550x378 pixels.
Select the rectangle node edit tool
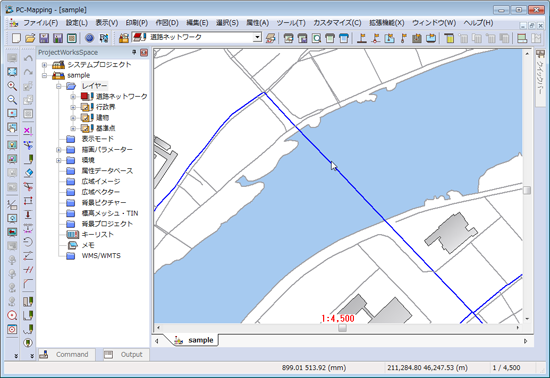pos(28,201)
